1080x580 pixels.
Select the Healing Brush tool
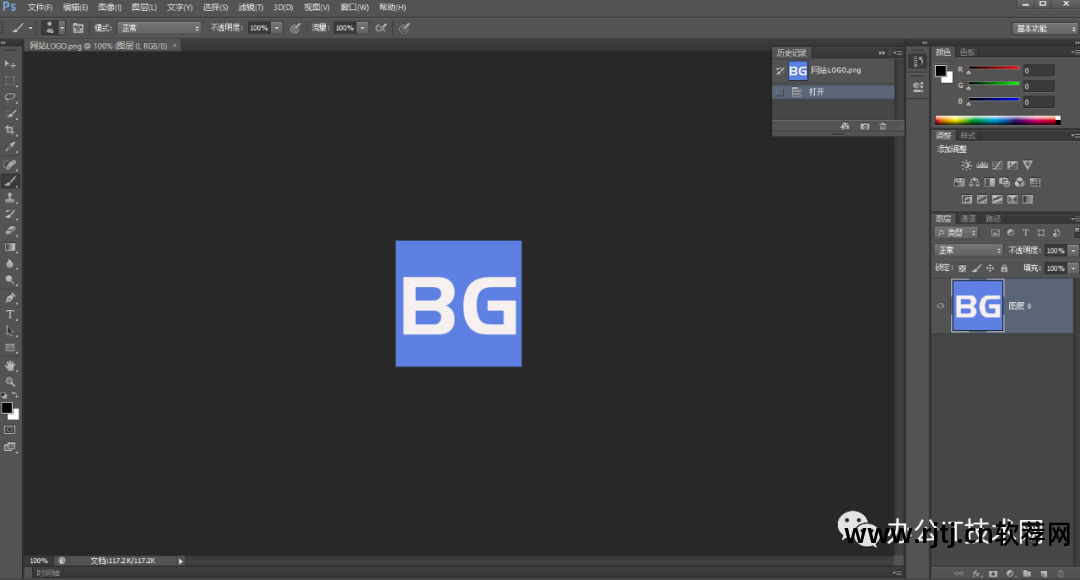coord(10,165)
